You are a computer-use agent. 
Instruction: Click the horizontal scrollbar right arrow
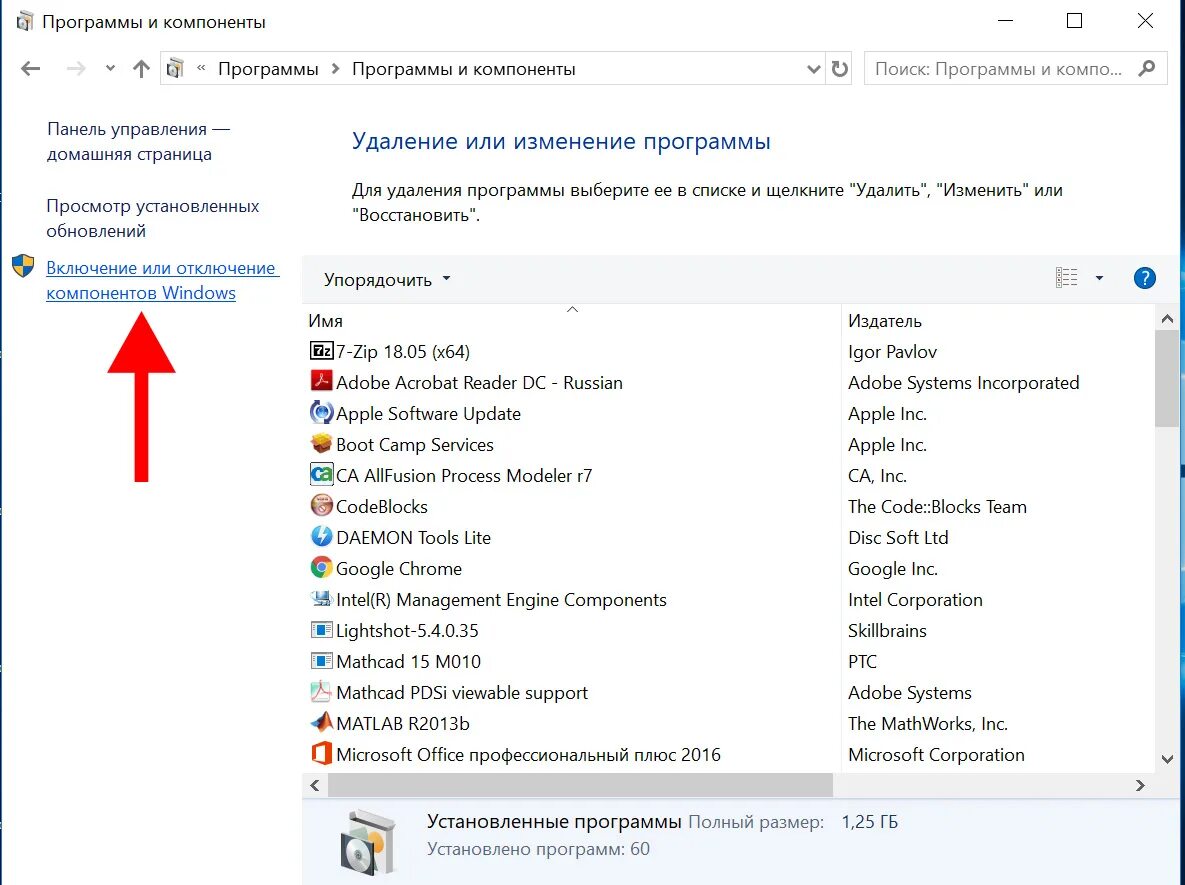click(x=1140, y=786)
